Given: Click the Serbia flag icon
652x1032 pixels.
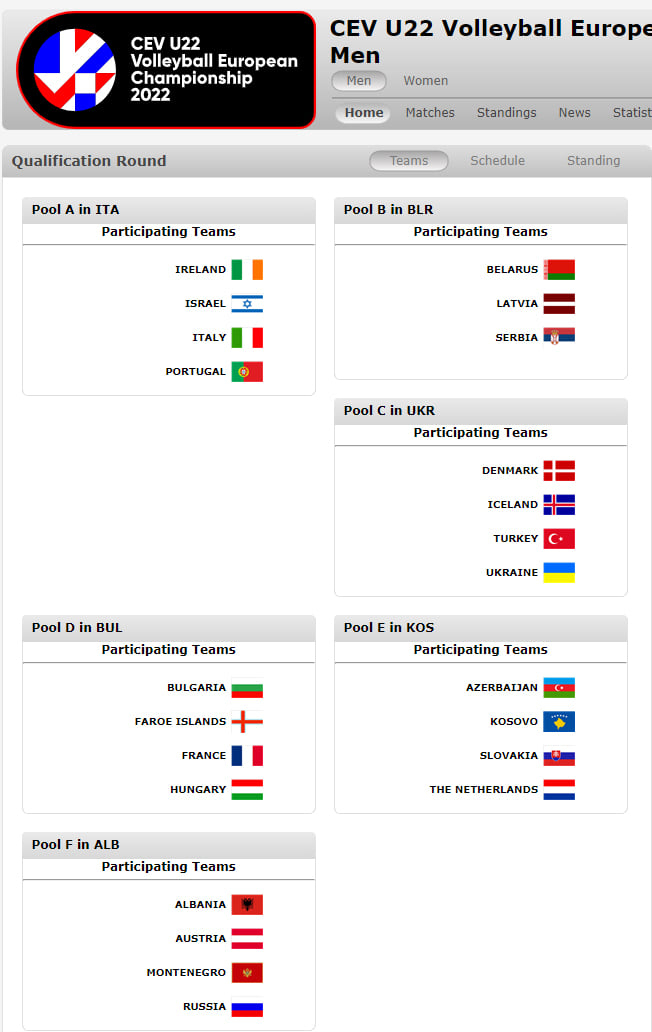Looking at the screenshot, I should 559,338.
